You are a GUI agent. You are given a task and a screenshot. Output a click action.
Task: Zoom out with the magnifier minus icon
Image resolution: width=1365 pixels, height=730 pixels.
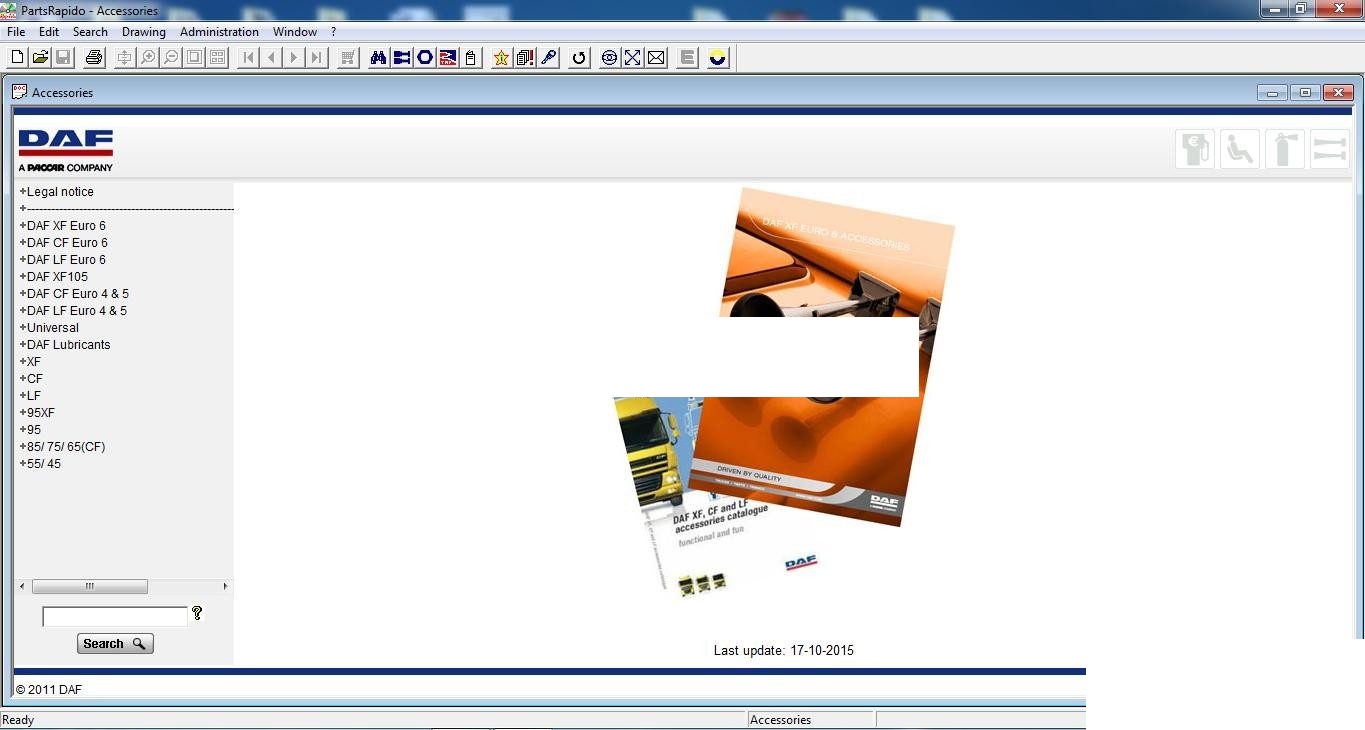tap(171, 58)
